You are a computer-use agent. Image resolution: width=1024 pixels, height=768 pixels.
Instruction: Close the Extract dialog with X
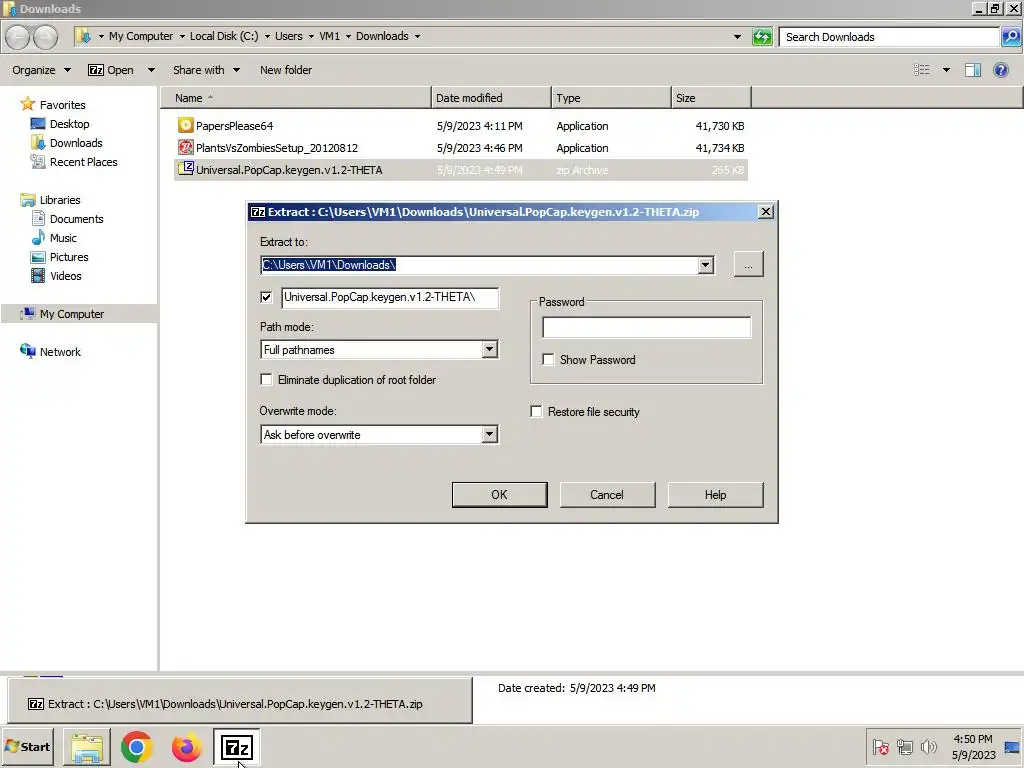(765, 212)
